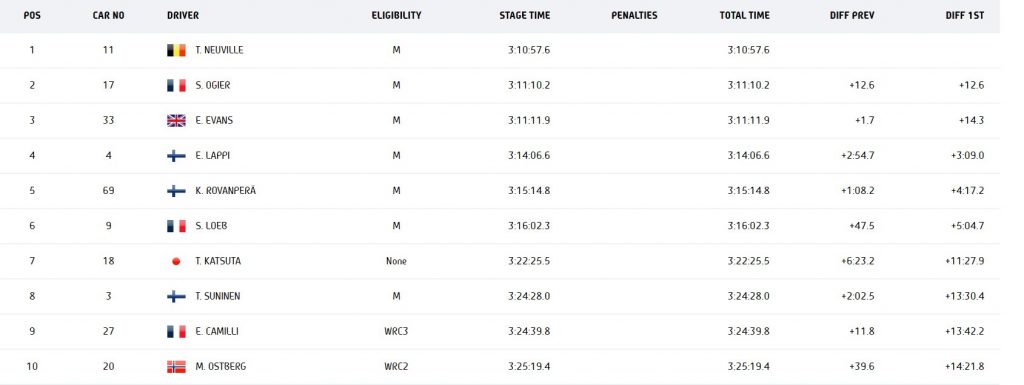This screenshot has width=1024, height=385.
Task: Sort by the POS column header
Action: 32,16
